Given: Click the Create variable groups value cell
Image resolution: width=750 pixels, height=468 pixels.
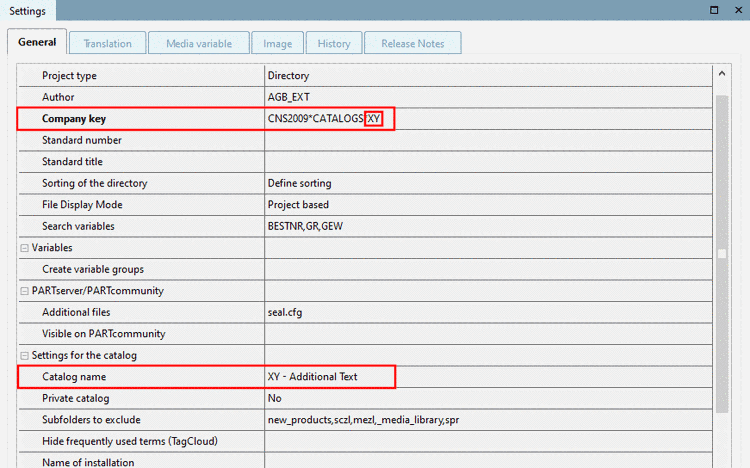Looking at the screenshot, I should click(x=488, y=269).
